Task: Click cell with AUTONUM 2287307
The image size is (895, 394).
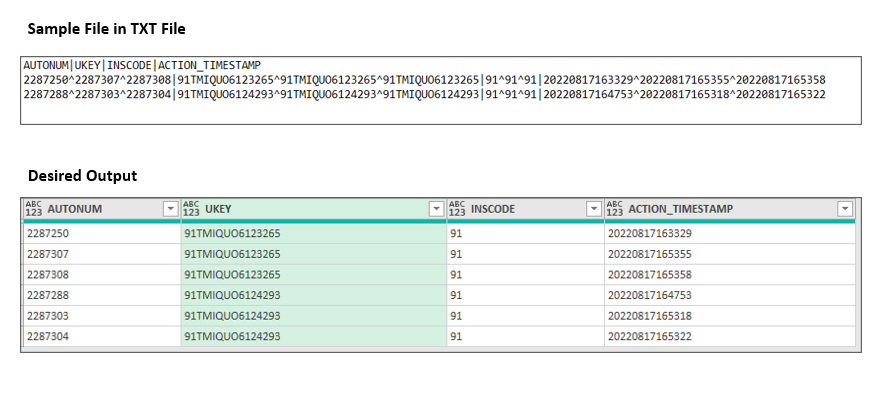Action: 102,254
